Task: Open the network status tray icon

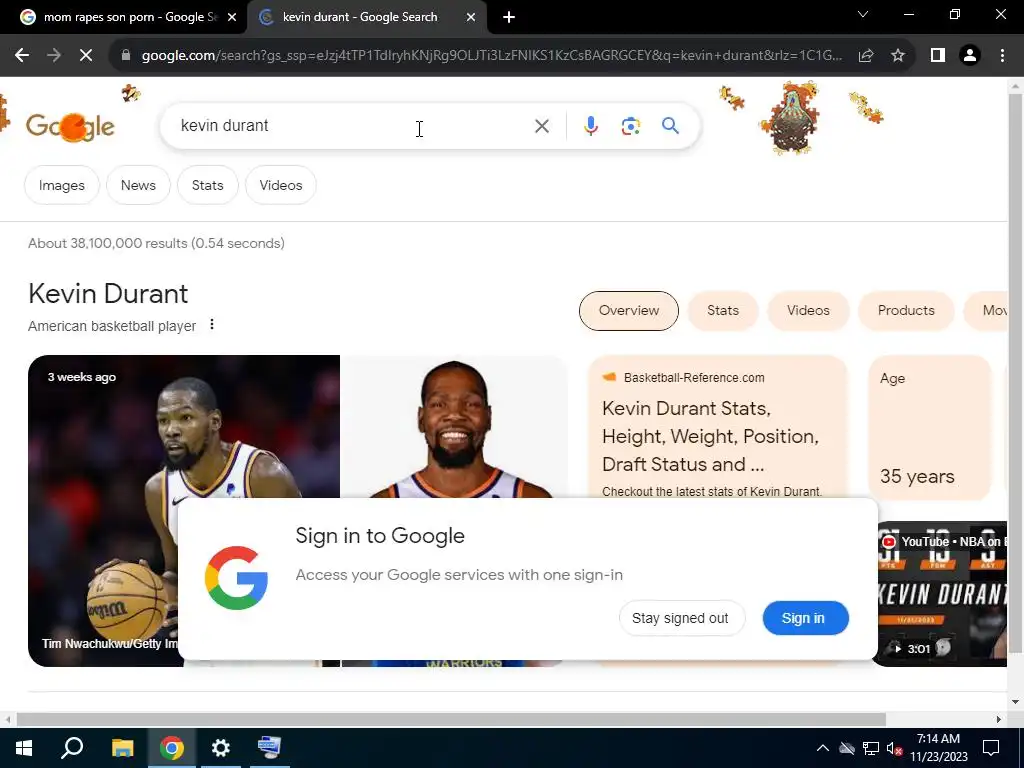Action: coord(871,748)
